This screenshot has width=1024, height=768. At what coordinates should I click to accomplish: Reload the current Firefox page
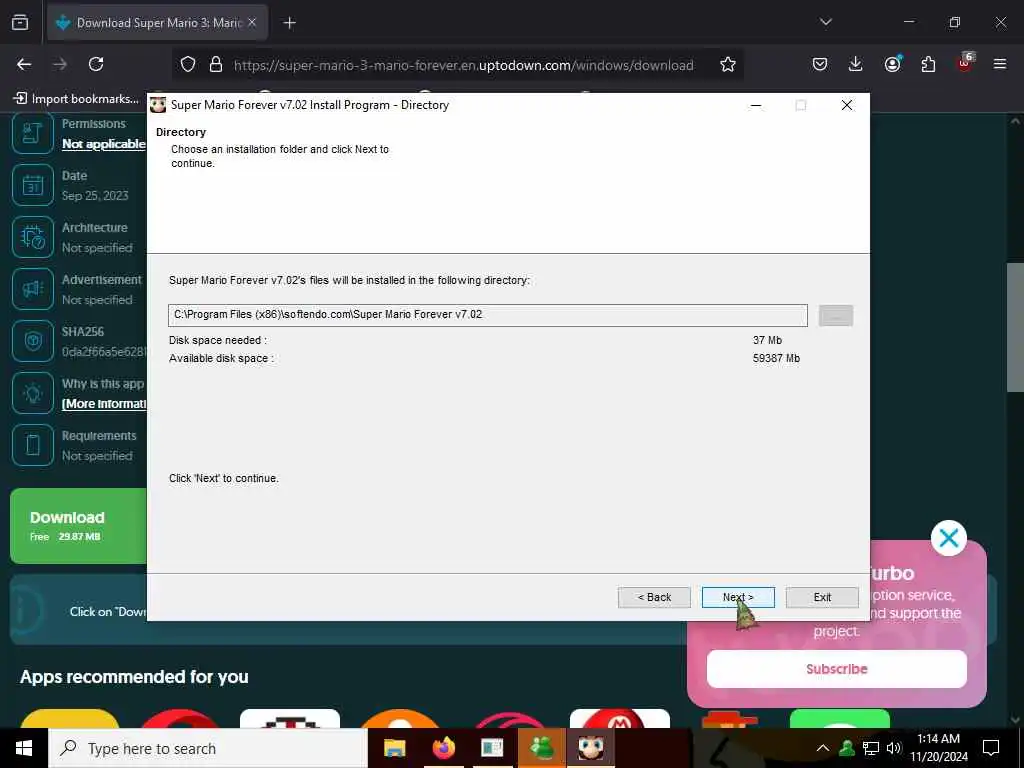click(x=96, y=64)
